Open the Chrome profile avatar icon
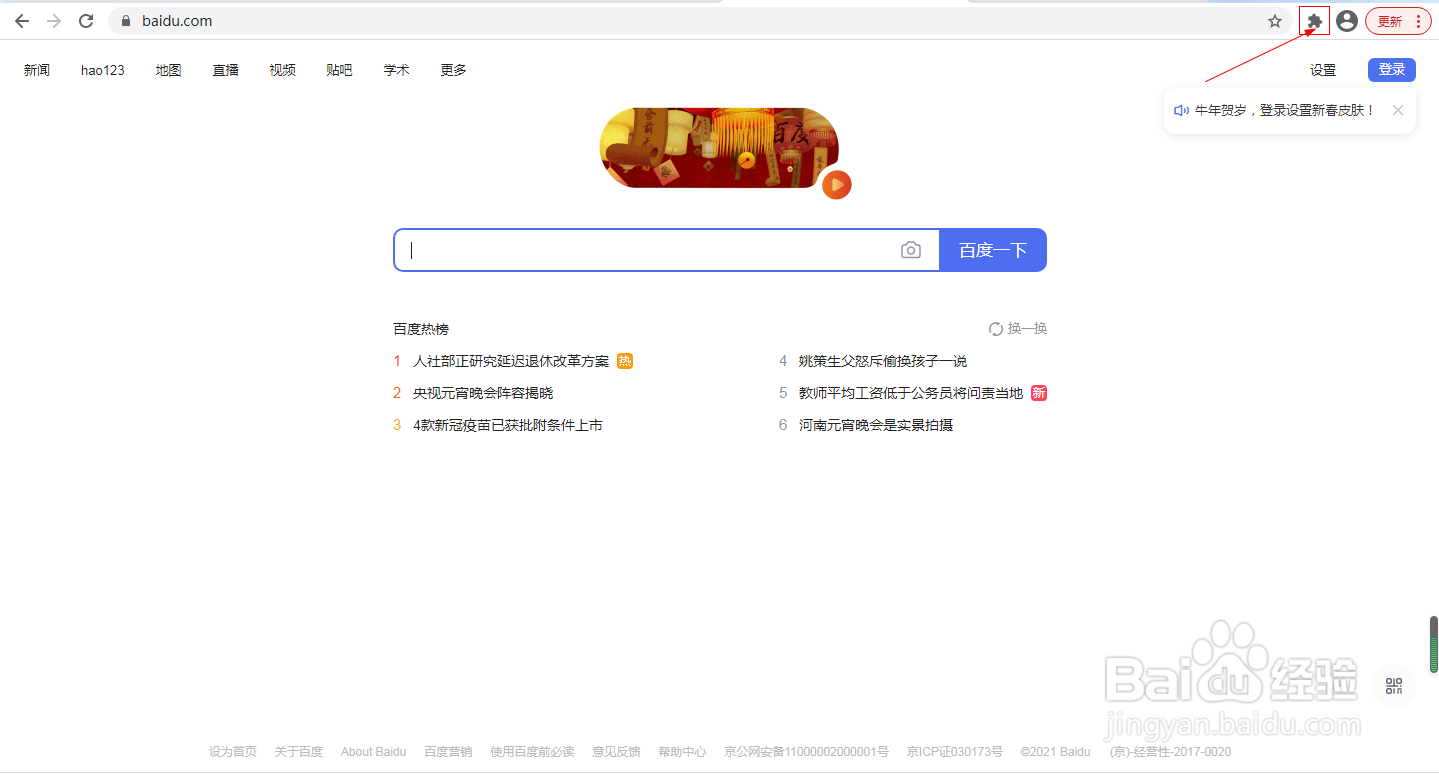The image size is (1439, 774). pyautogui.click(x=1347, y=21)
